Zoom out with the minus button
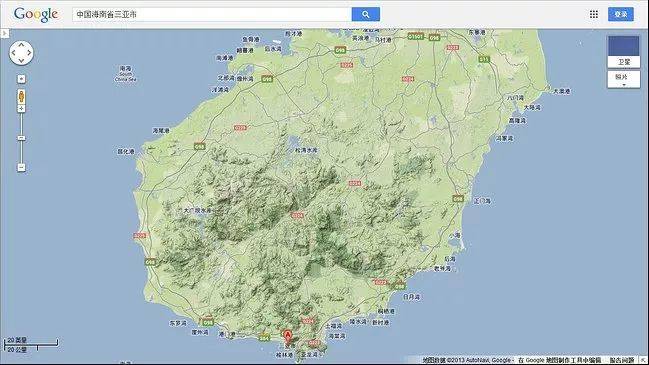The width and height of the screenshot is (649, 365). coord(22,167)
